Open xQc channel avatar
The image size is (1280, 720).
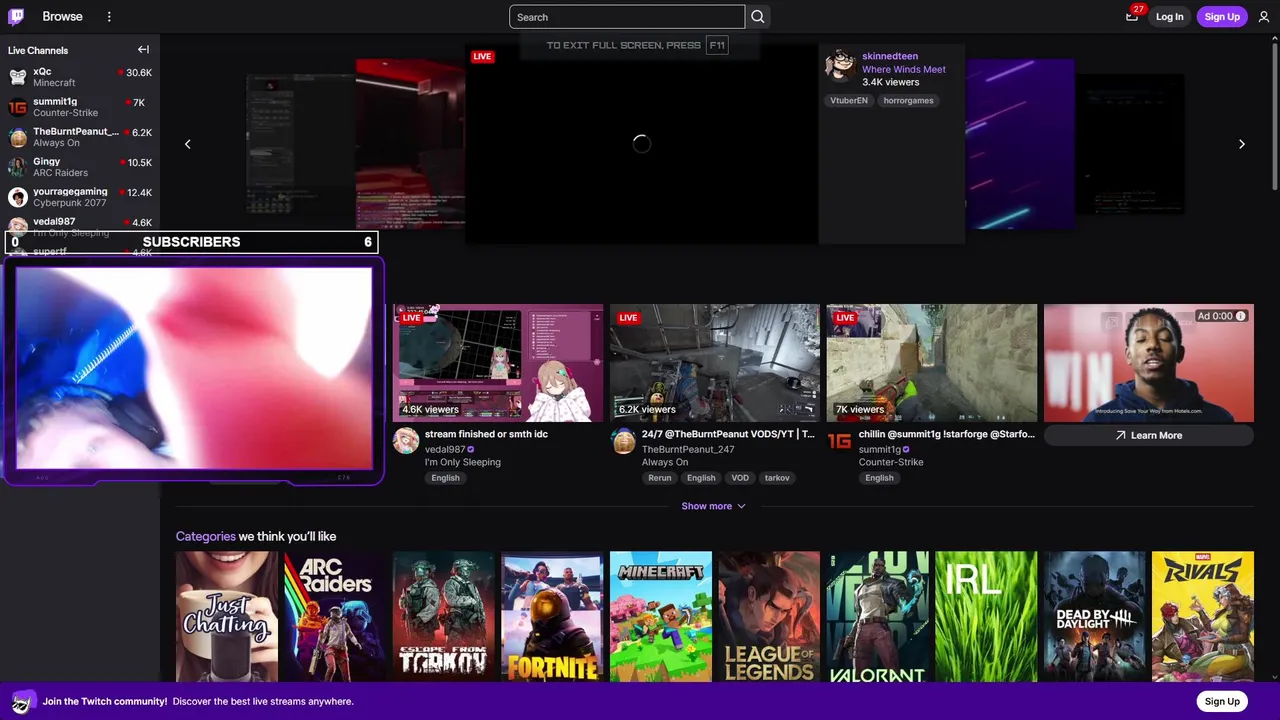(x=18, y=77)
